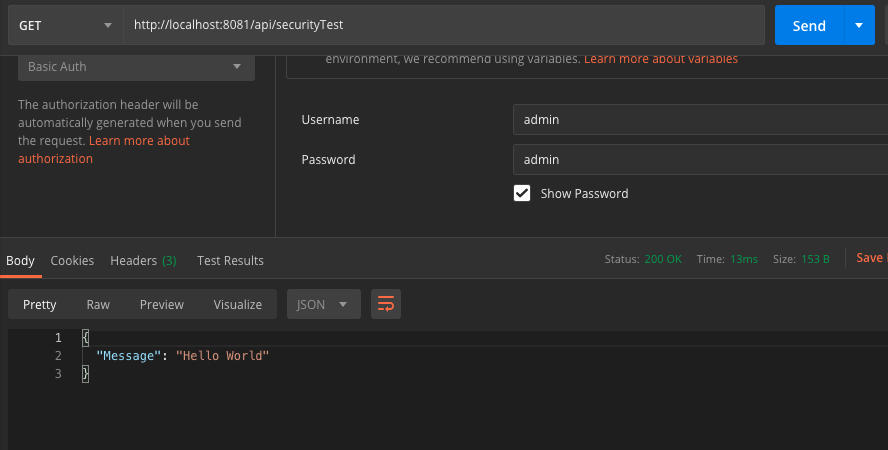Open the Headers (3) tab
Image resolution: width=888 pixels, height=450 pixels.
point(143,261)
